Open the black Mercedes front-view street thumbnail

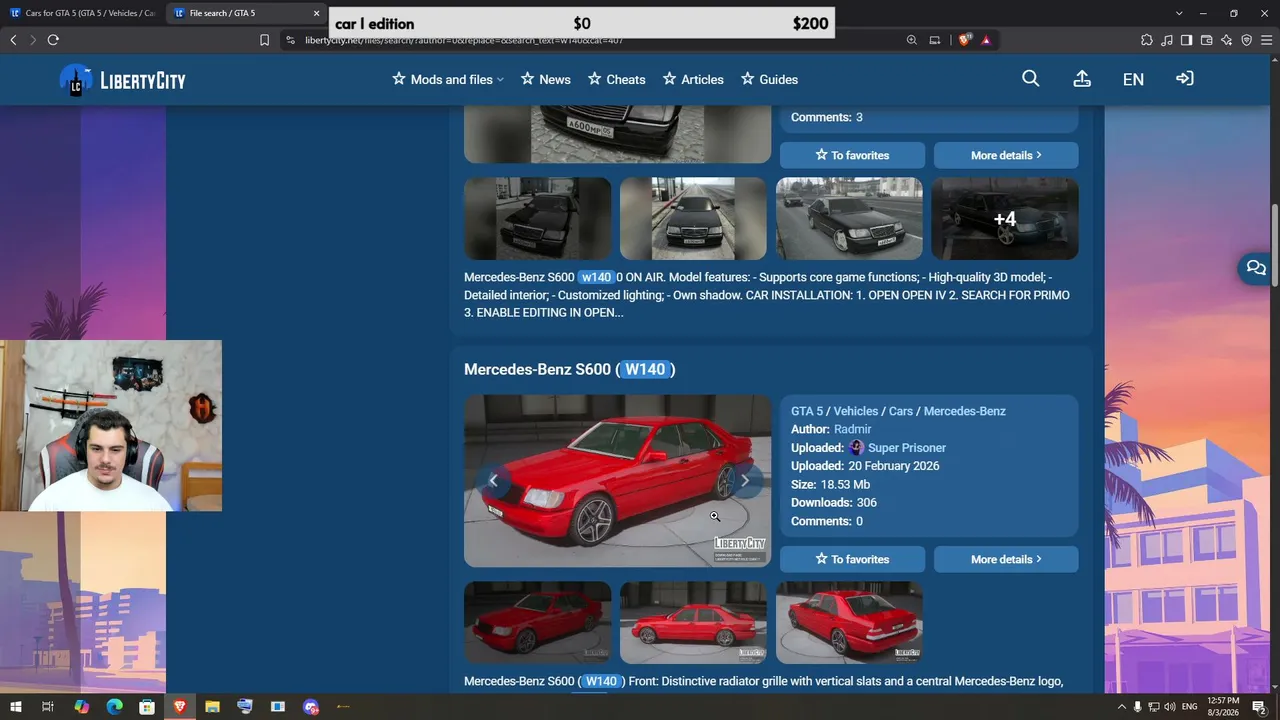693,219
